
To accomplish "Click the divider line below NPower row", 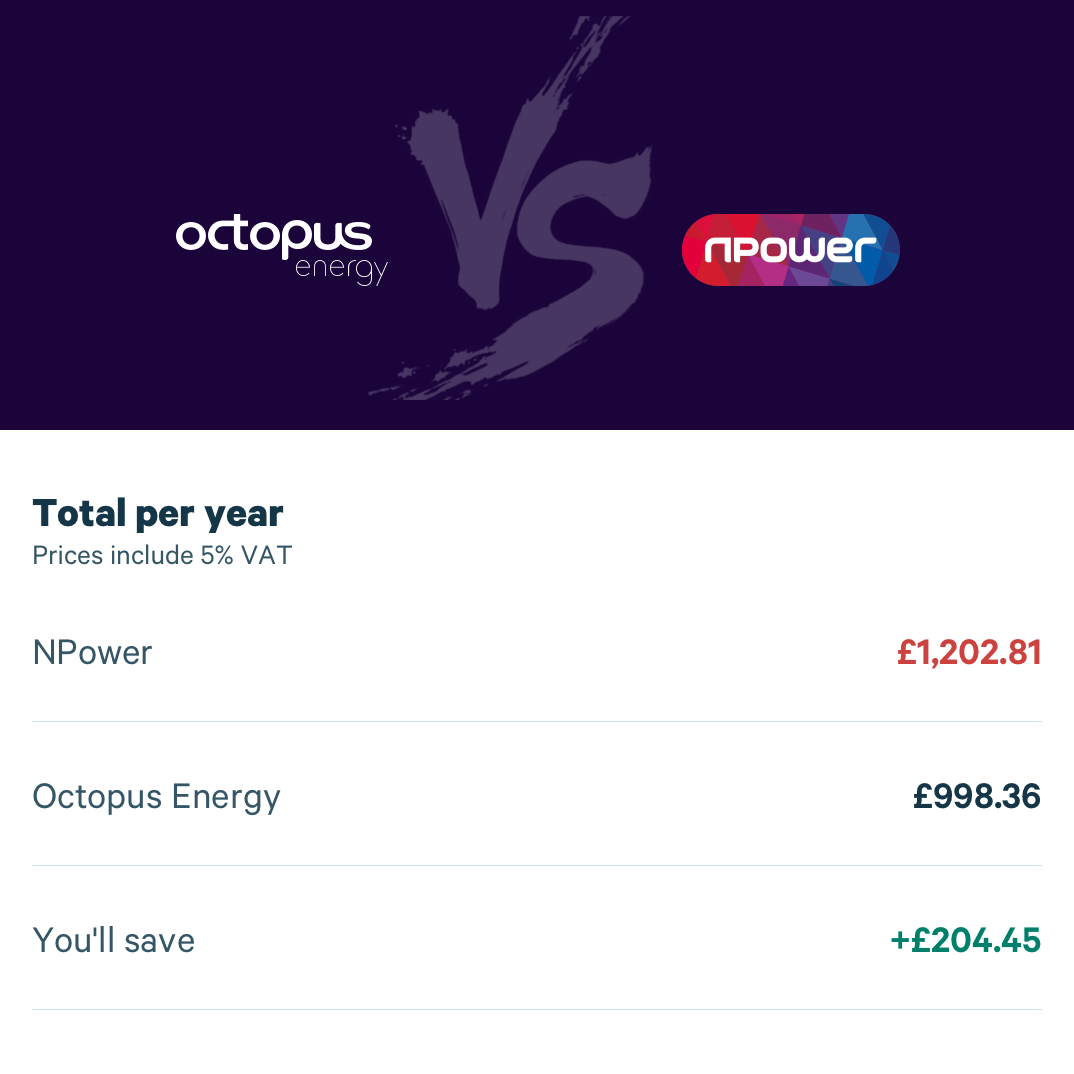I will [x=537, y=721].
